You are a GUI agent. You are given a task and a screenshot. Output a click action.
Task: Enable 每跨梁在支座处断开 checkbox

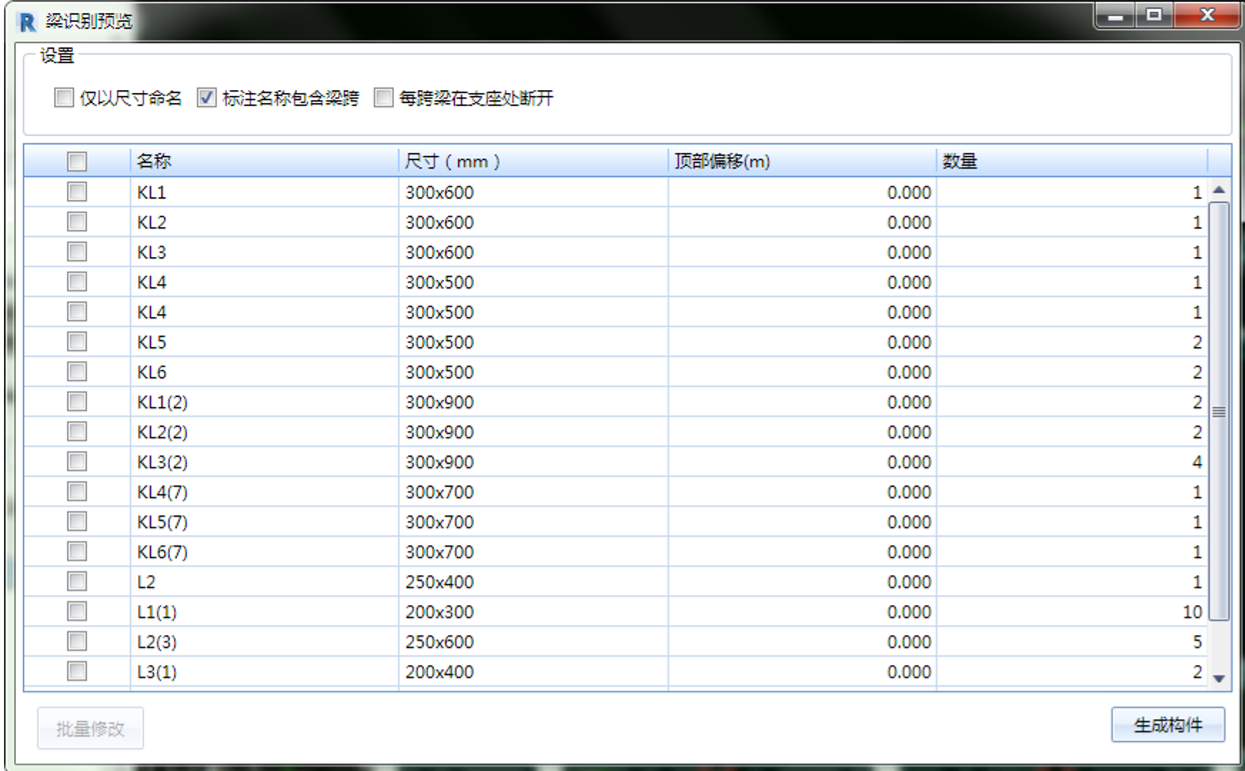pos(384,98)
